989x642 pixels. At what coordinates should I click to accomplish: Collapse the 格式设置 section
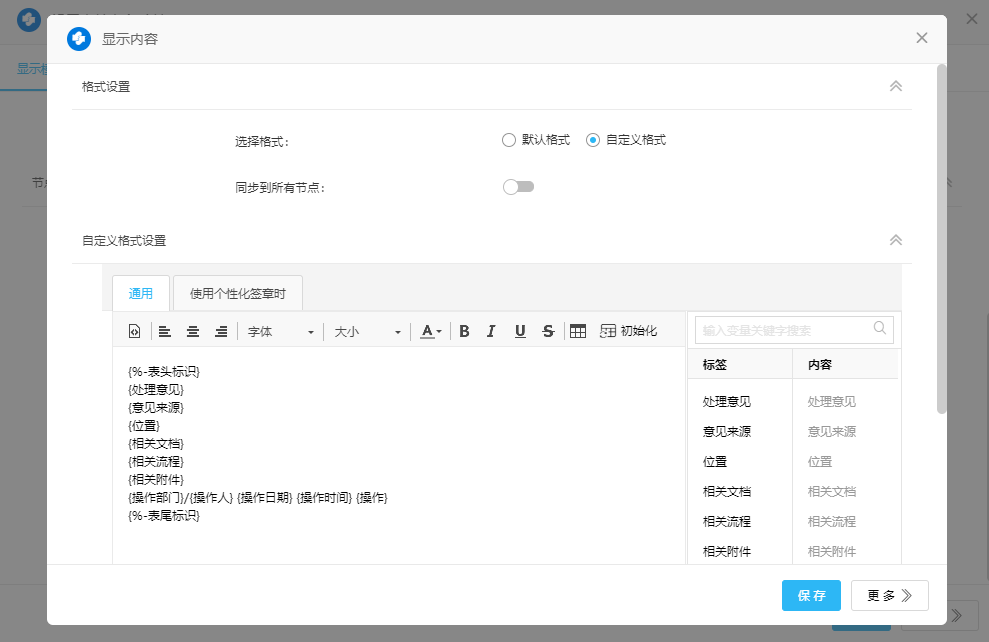click(x=896, y=87)
